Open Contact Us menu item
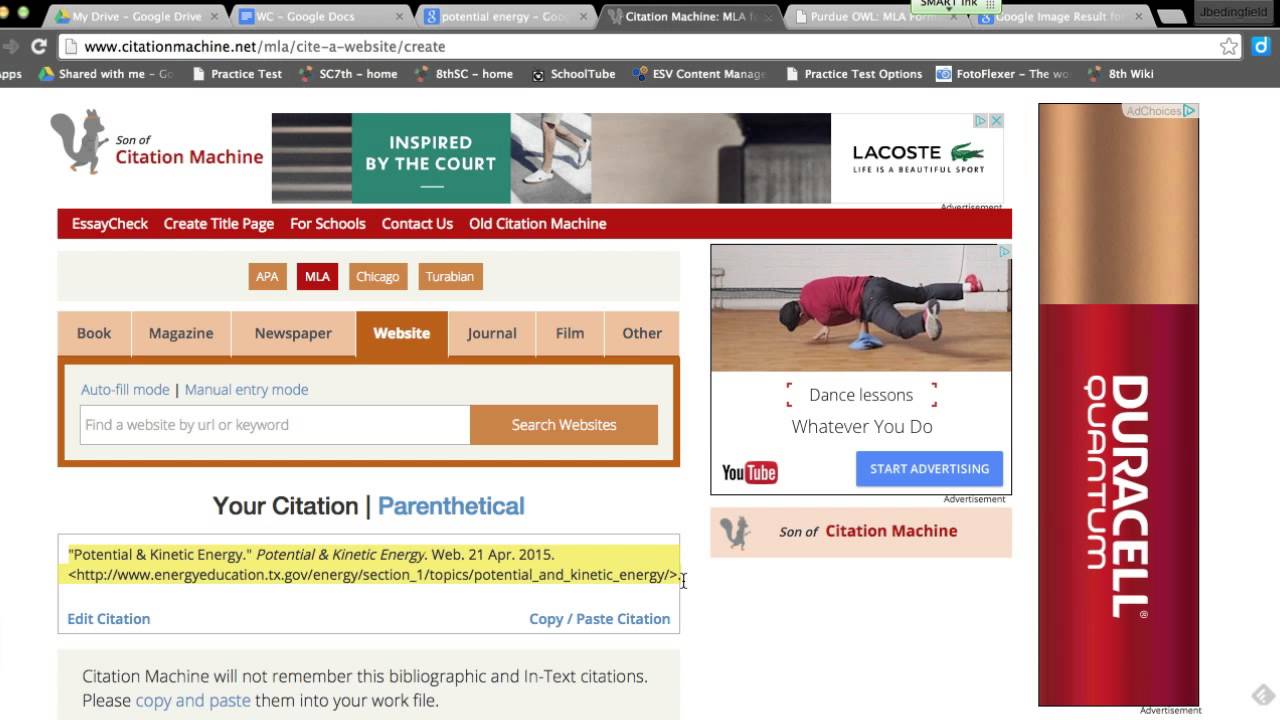This screenshot has width=1280, height=720. [x=417, y=224]
